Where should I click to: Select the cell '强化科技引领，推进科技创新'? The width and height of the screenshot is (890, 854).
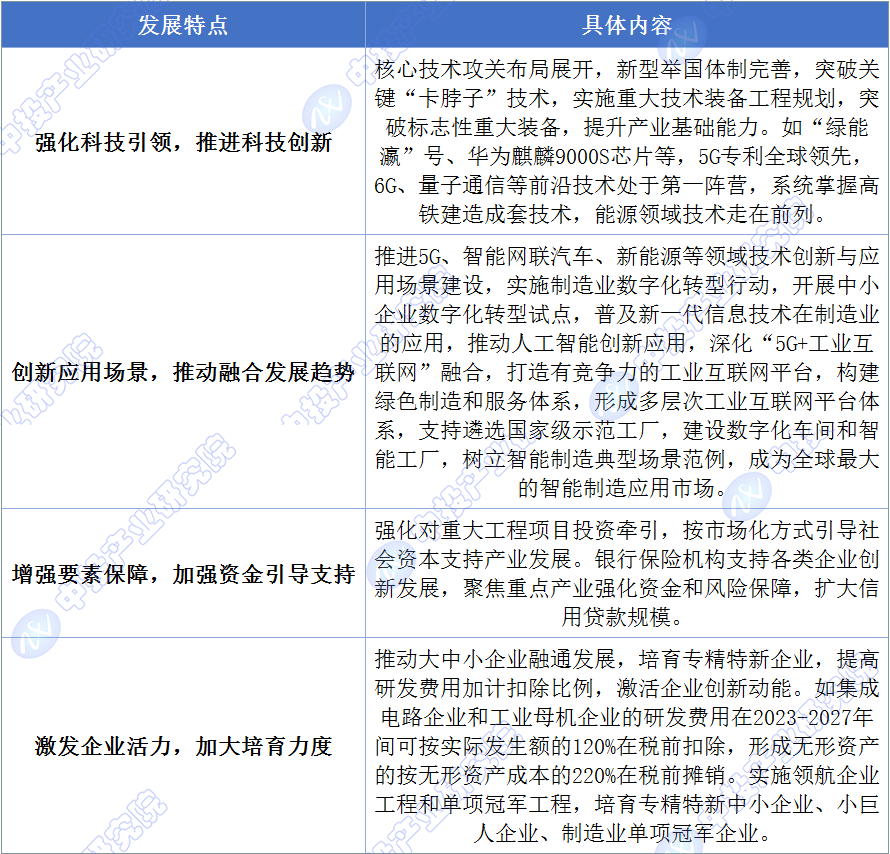click(183, 141)
